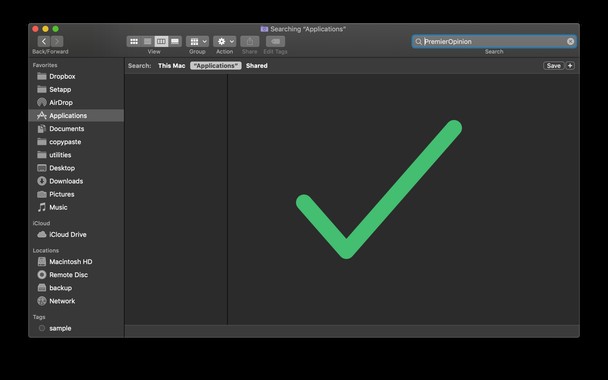This screenshot has width=608, height=380.
Task: Open Macintosh HD location
Action: point(76,262)
